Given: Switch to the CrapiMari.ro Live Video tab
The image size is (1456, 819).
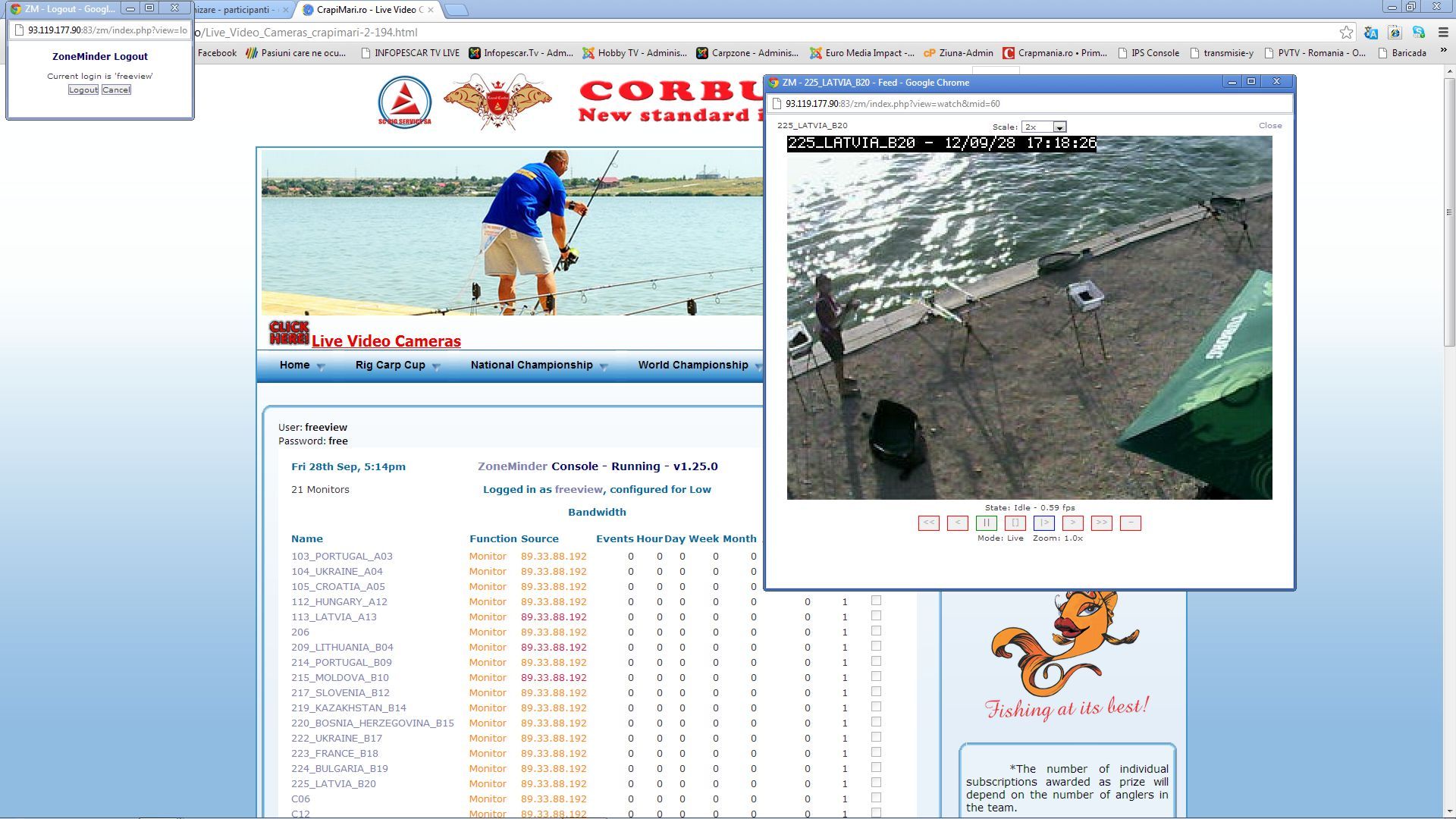Looking at the screenshot, I should 366,10.
